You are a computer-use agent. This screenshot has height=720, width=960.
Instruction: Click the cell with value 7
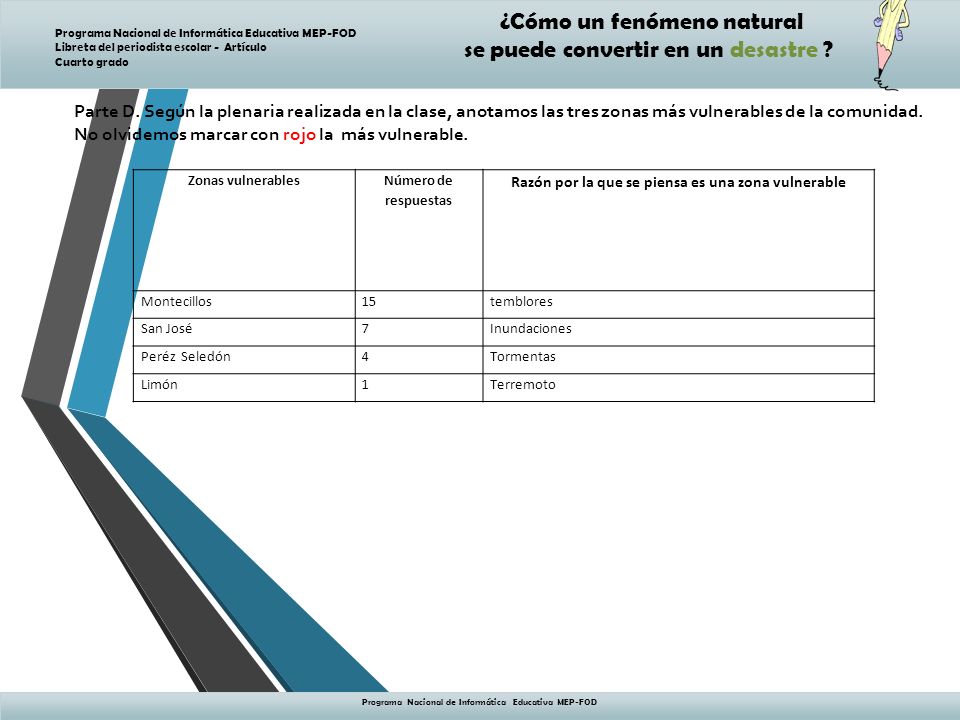tap(419, 332)
